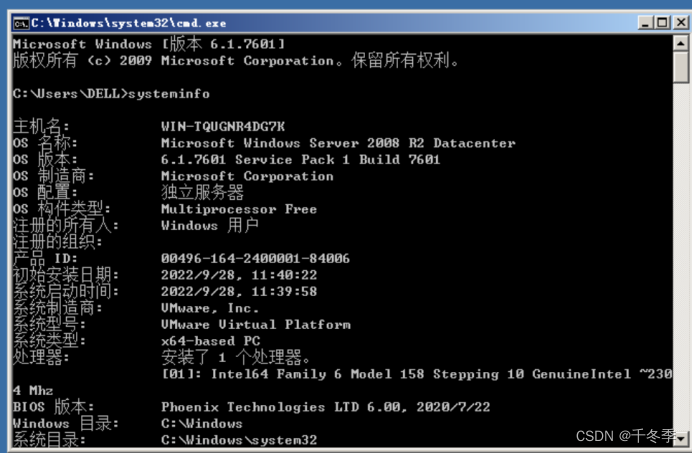692x454 pixels.
Task: Click the 系统类型 label
Action: coord(49,341)
